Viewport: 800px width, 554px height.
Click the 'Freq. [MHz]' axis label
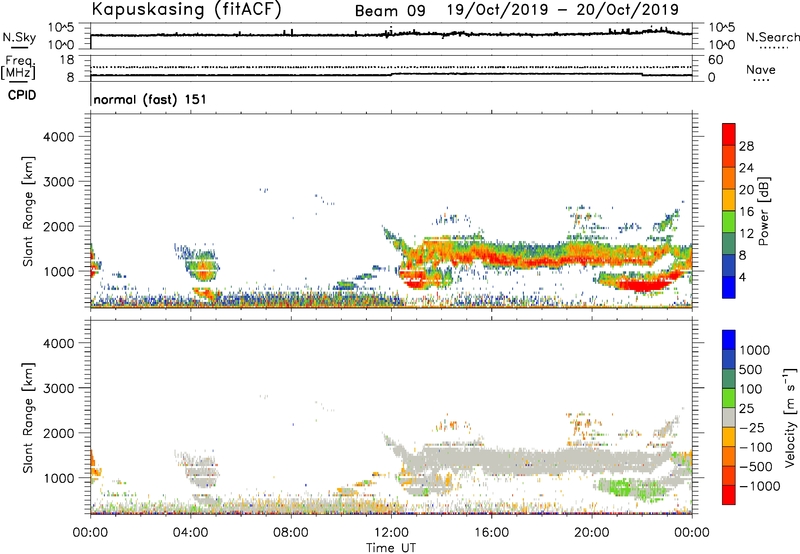(19, 68)
